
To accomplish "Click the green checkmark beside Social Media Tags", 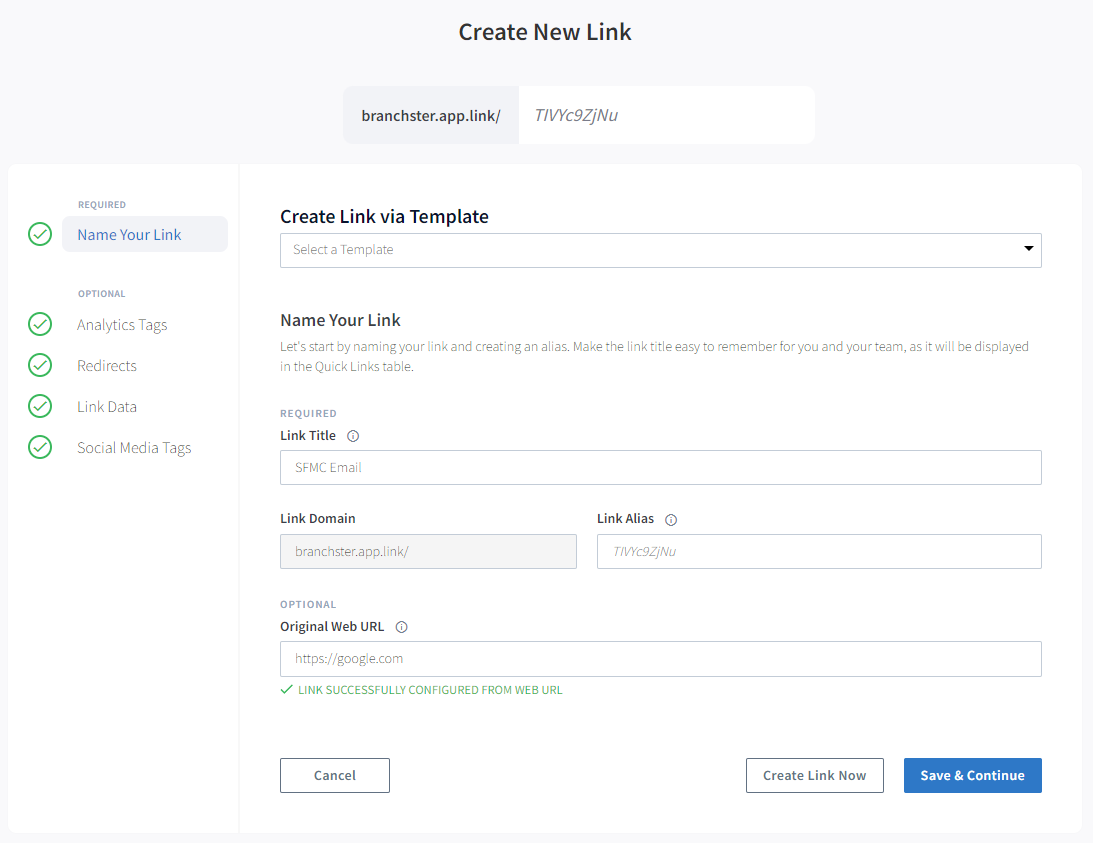I will 40,447.
